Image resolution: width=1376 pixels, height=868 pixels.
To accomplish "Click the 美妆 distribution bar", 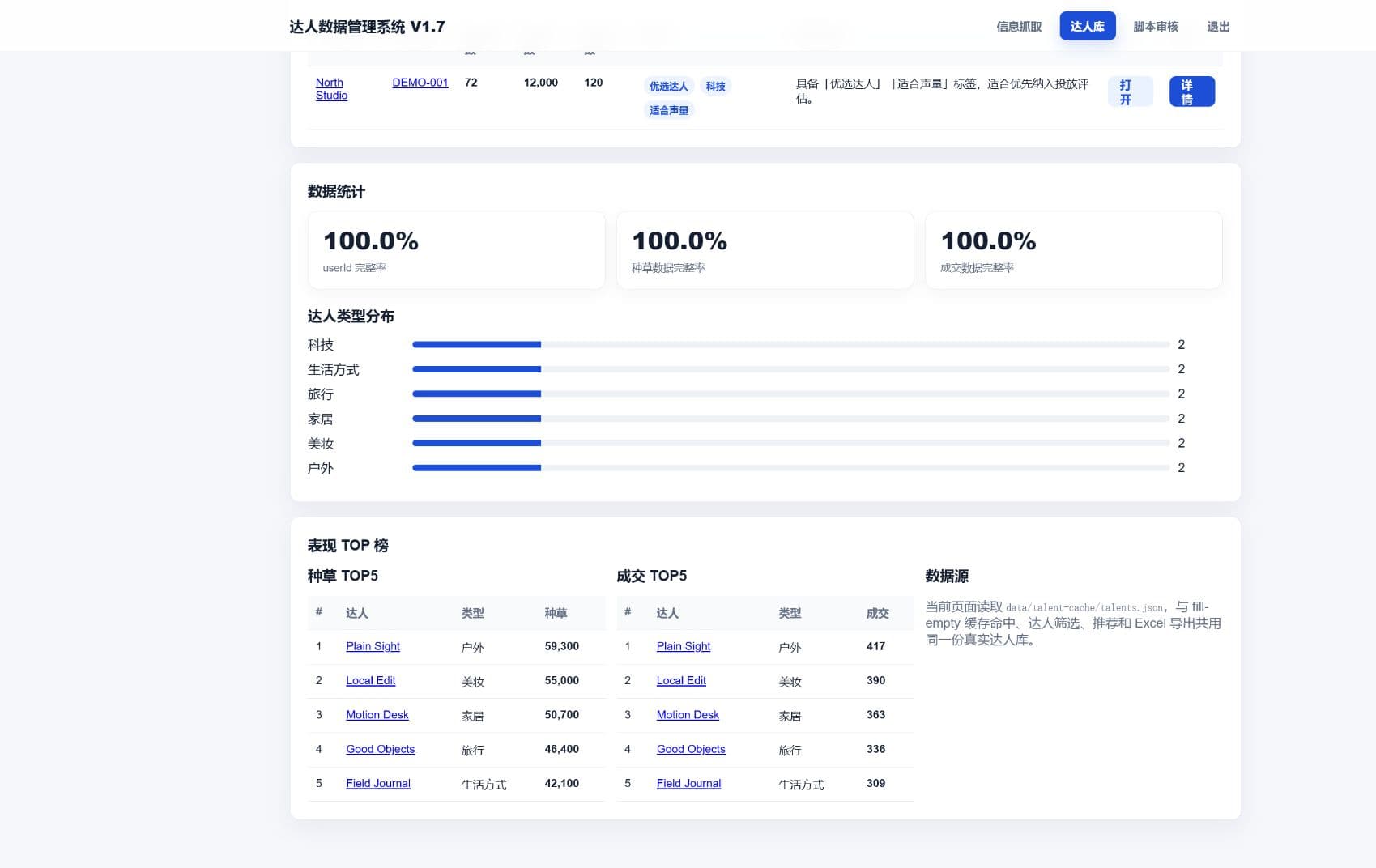I will (790, 443).
